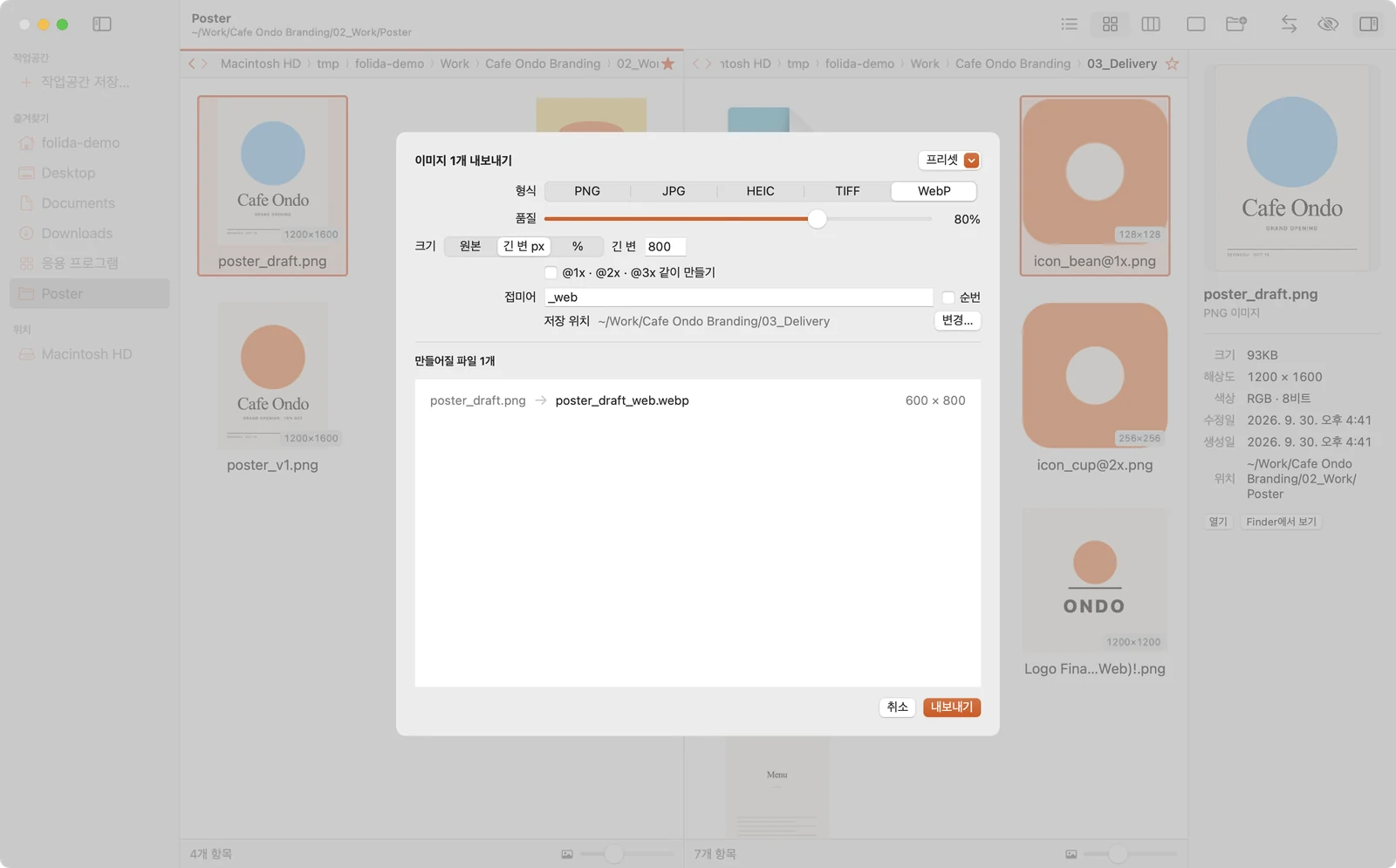Click Cafe Ondo Branding in left breadcrumb
The image size is (1396, 868).
(543, 64)
